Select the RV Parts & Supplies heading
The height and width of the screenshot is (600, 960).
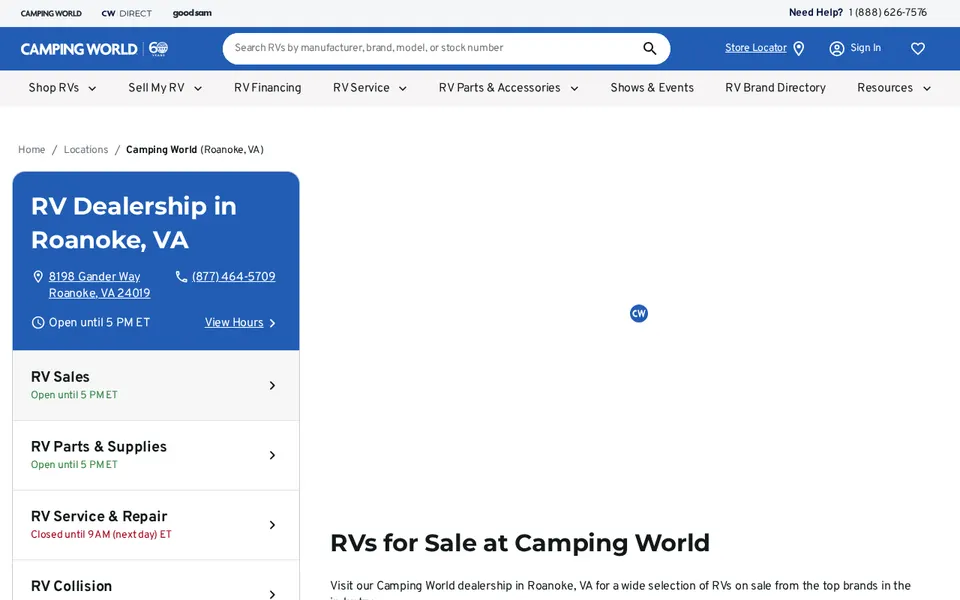[x=99, y=447]
